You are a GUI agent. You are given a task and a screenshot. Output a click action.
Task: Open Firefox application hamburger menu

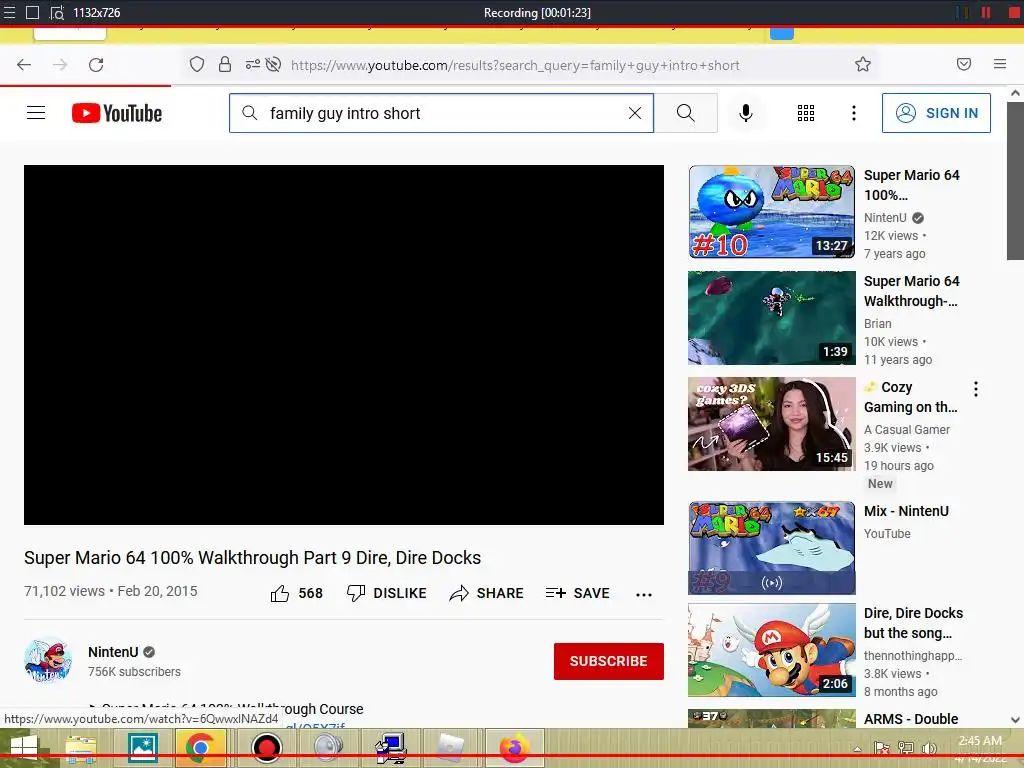(1000, 64)
